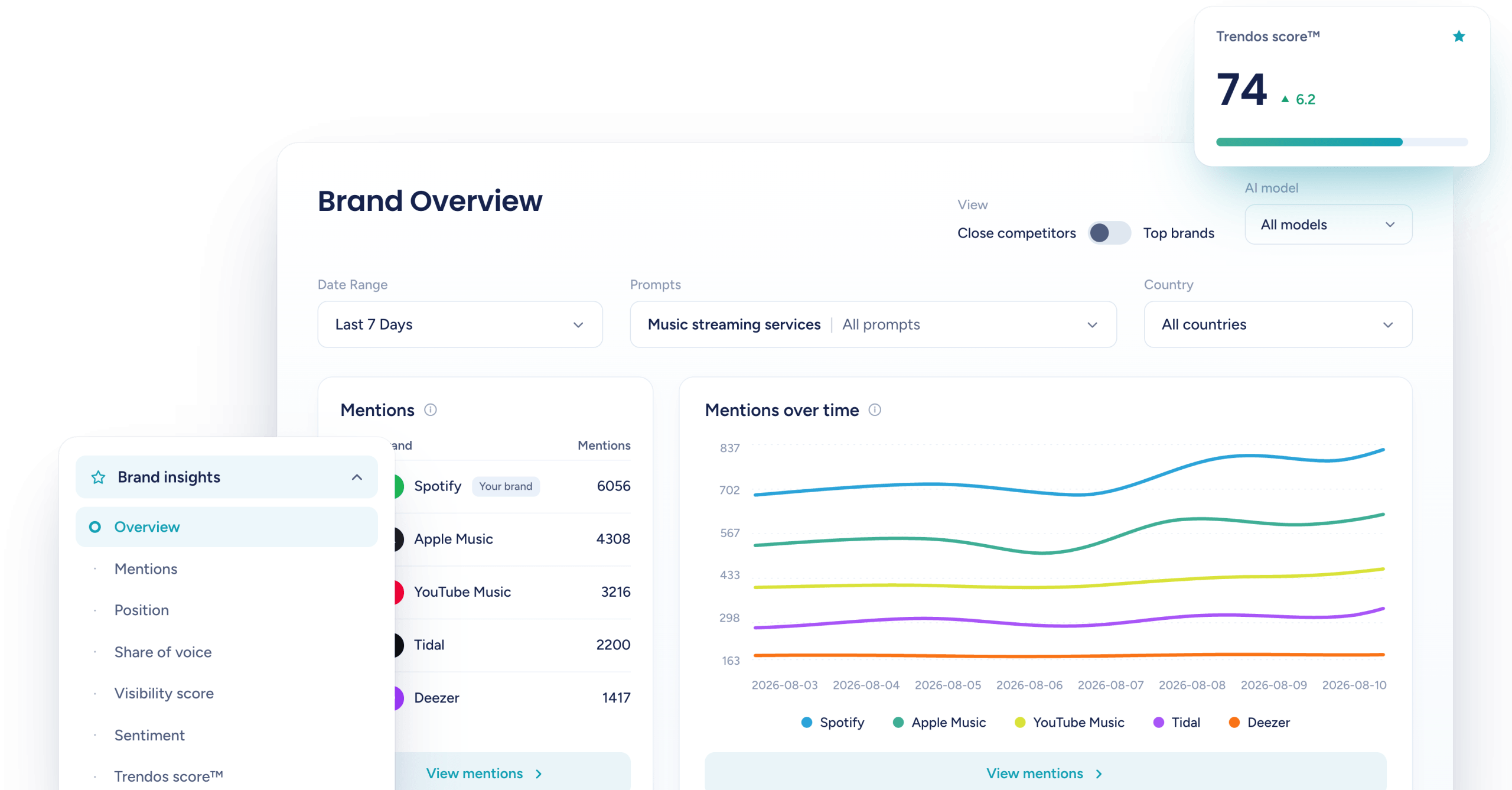Open Visibility score in the sidebar
This screenshot has width=1512, height=790.
164,694
